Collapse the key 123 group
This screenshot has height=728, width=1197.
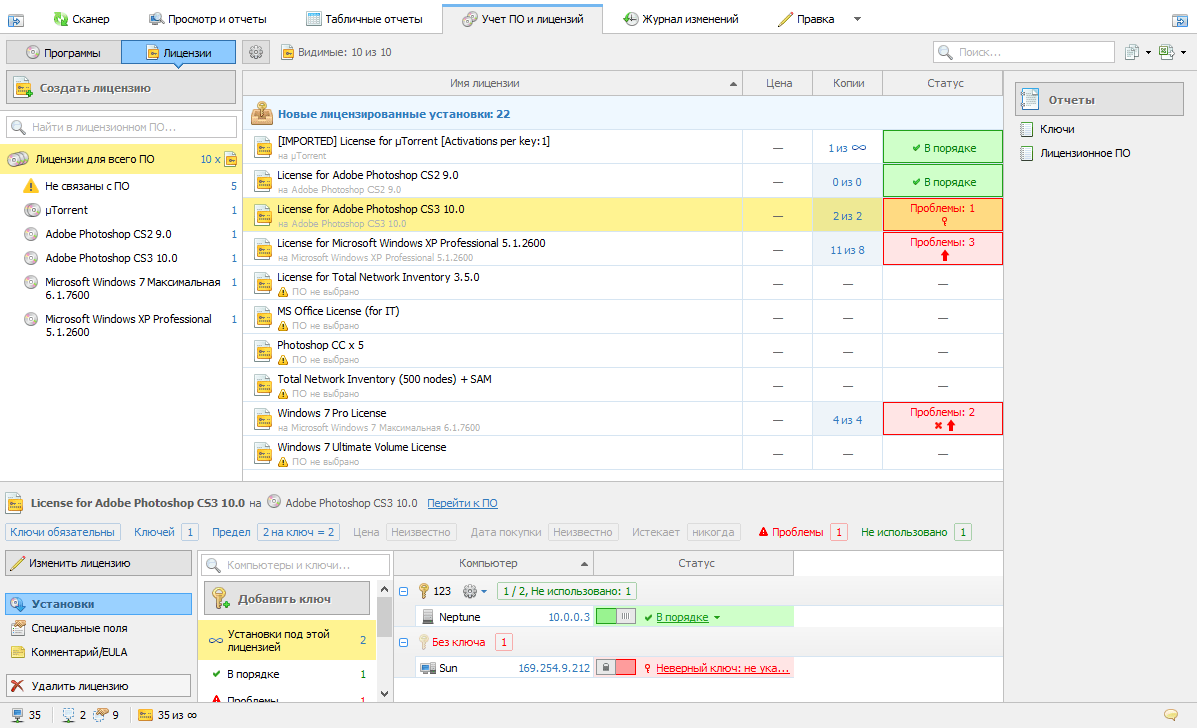pyautogui.click(x=404, y=591)
